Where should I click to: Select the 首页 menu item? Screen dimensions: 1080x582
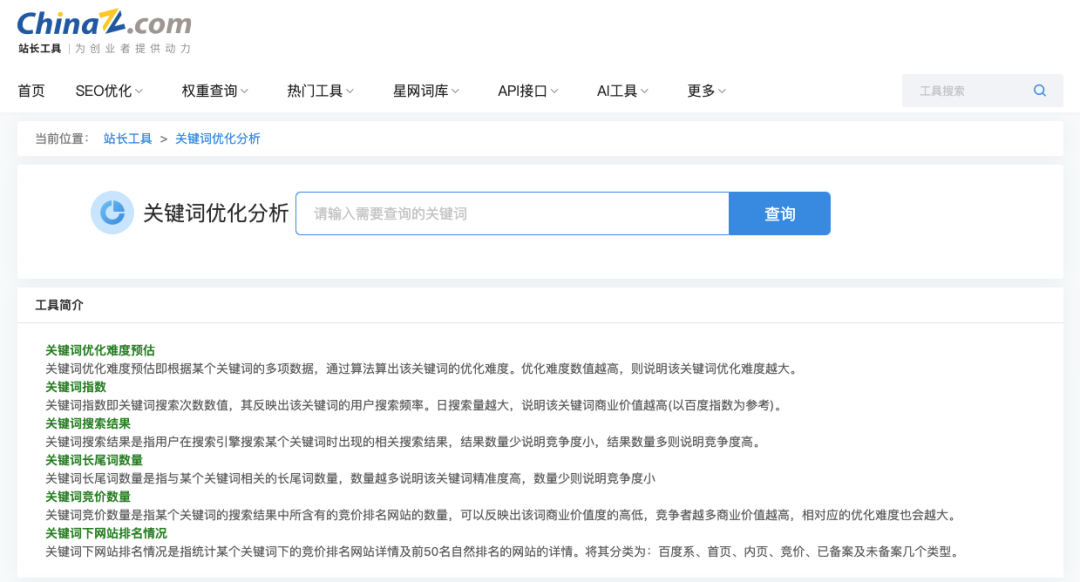click(30, 90)
